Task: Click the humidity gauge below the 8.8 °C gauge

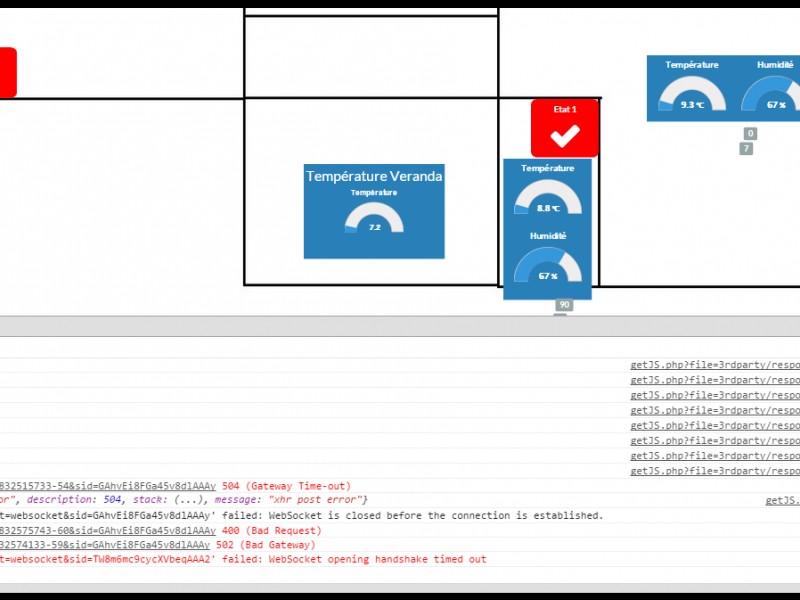Action: 547,267
